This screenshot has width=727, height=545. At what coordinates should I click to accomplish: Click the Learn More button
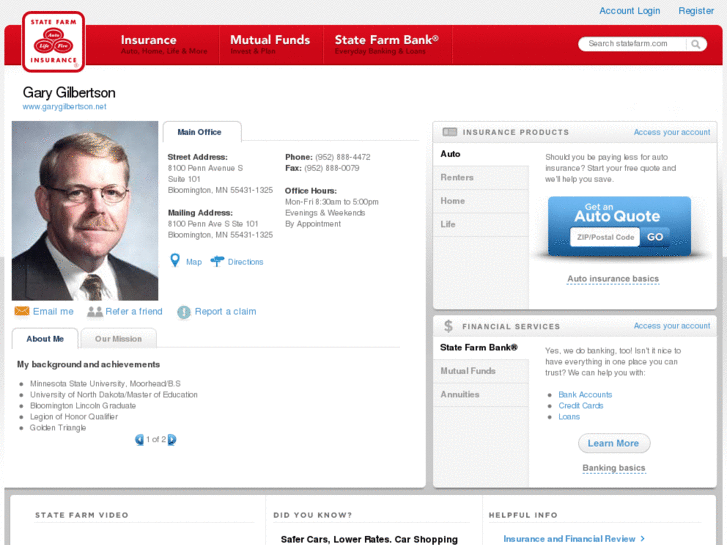(613, 443)
